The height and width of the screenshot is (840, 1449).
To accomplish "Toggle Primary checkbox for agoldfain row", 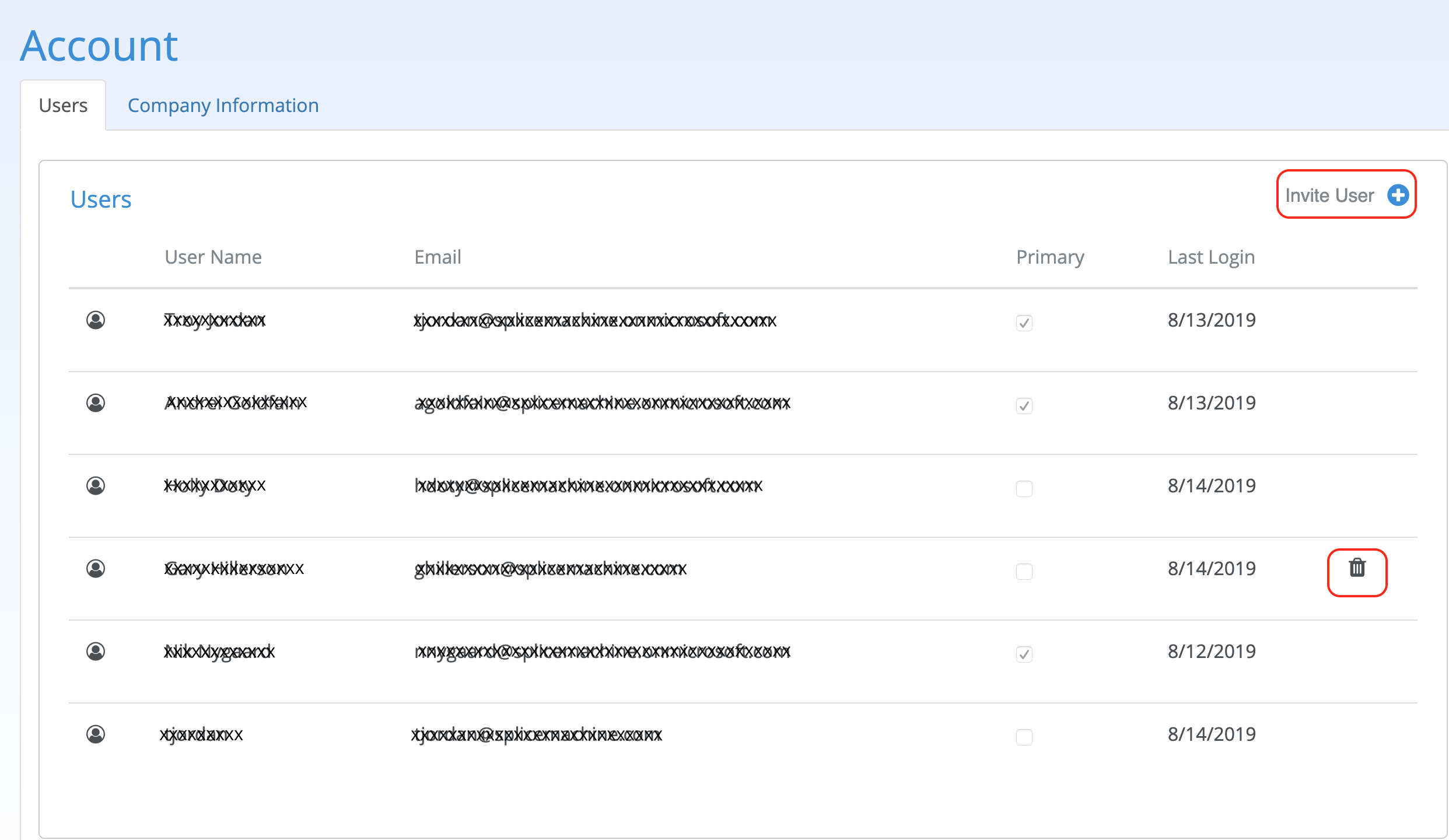I will coord(1024,405).
